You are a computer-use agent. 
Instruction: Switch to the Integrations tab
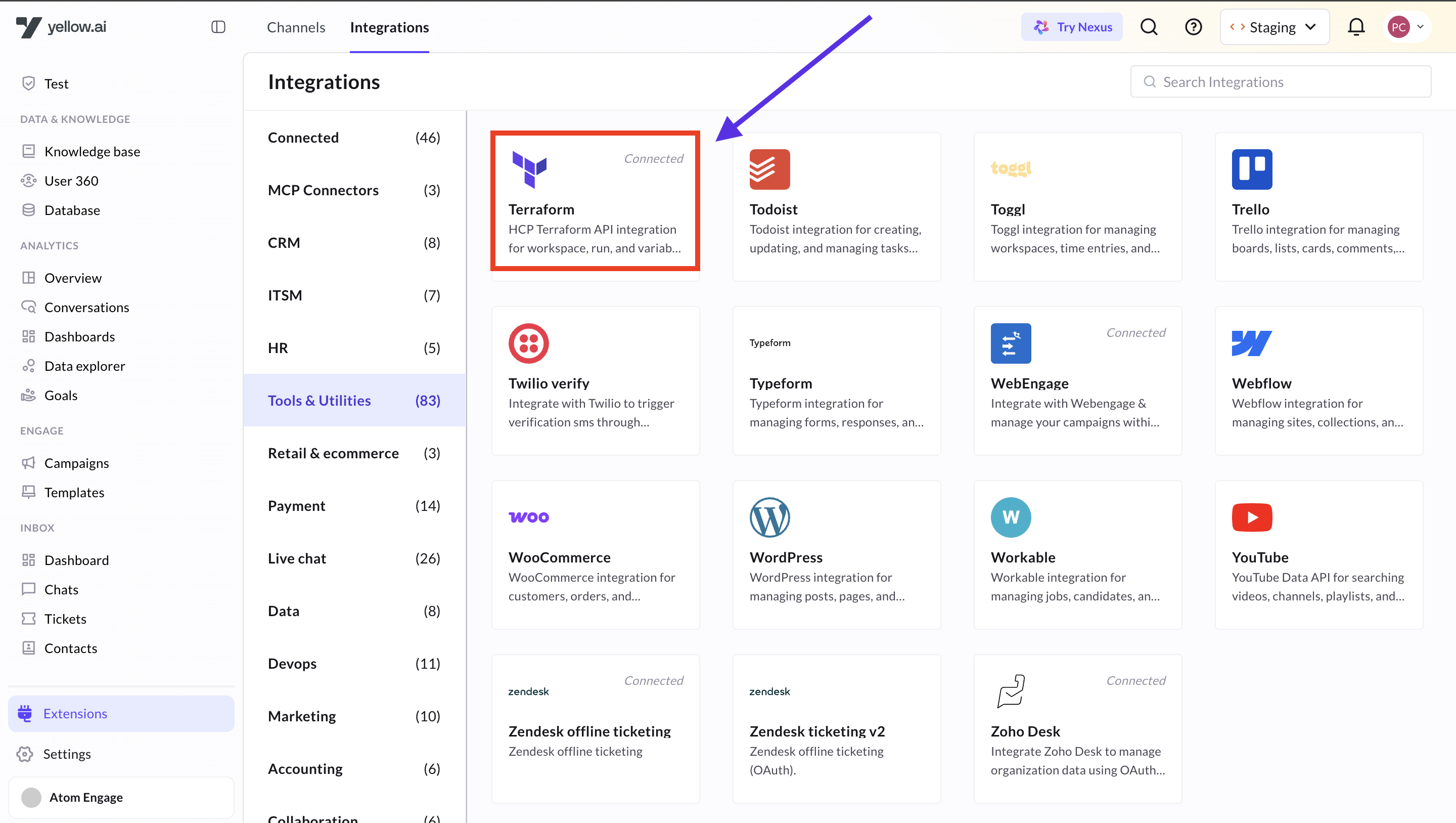(389, 27)
